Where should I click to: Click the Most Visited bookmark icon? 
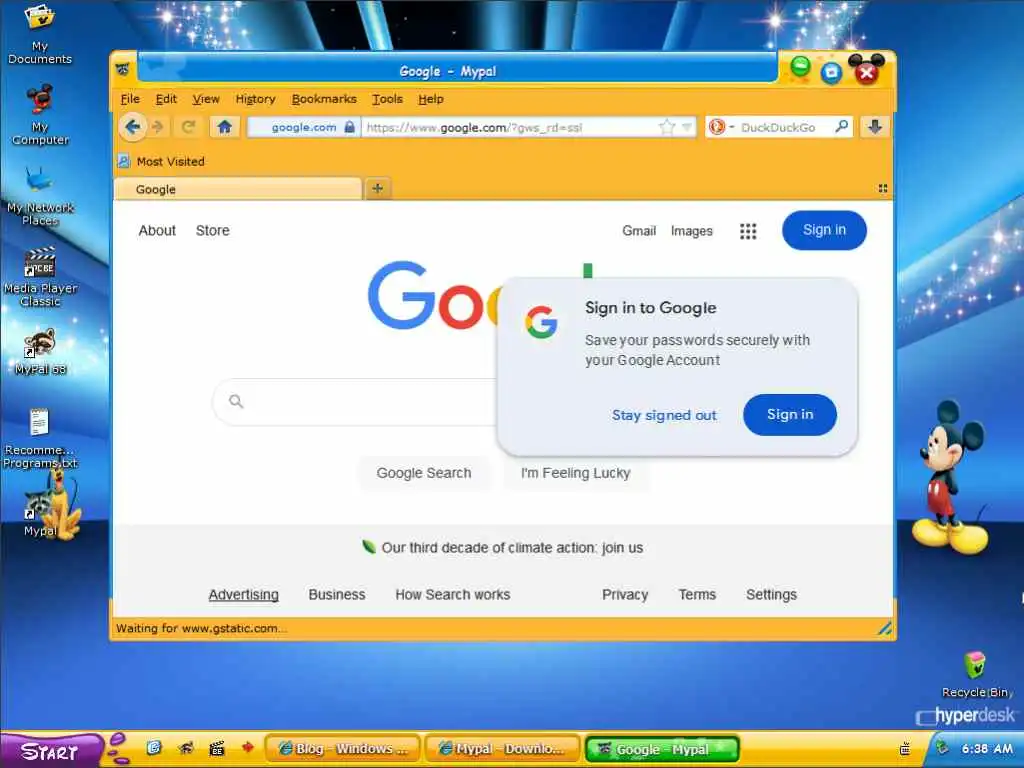(x=123, y=161)
